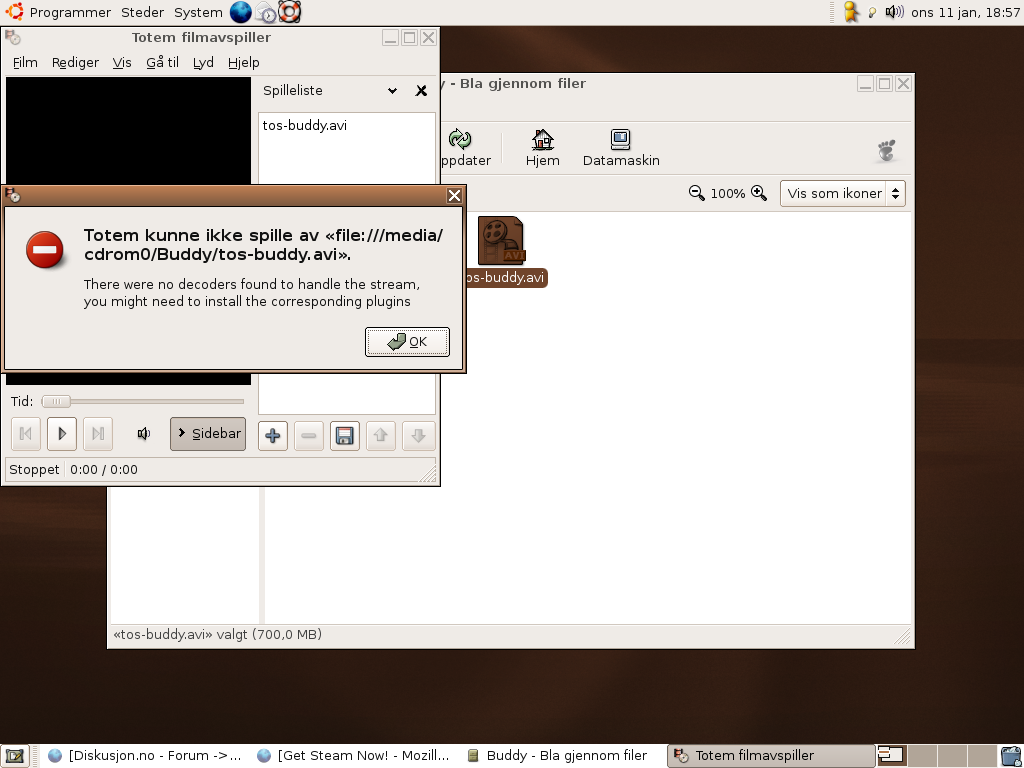This screenshot has width=1024, height=768.
Task: Select the first workspace in workspace switcher
Action: [x=891, y=756]
